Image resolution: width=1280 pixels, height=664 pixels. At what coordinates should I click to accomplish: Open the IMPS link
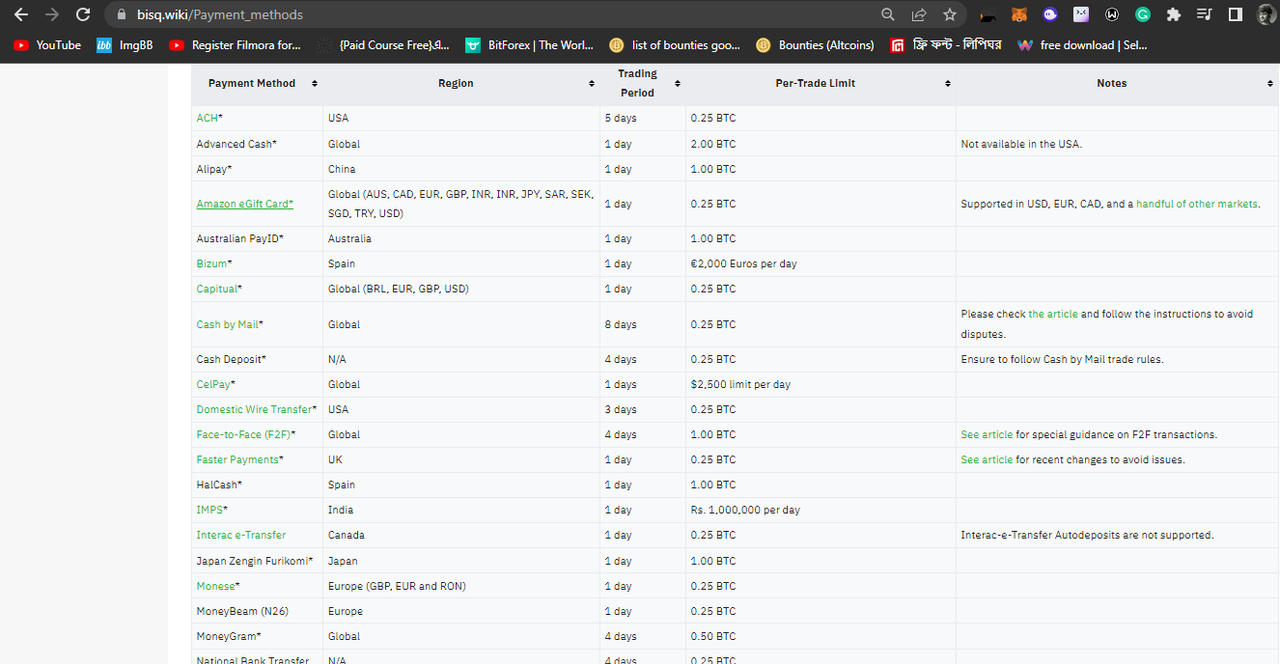(209, 510)
